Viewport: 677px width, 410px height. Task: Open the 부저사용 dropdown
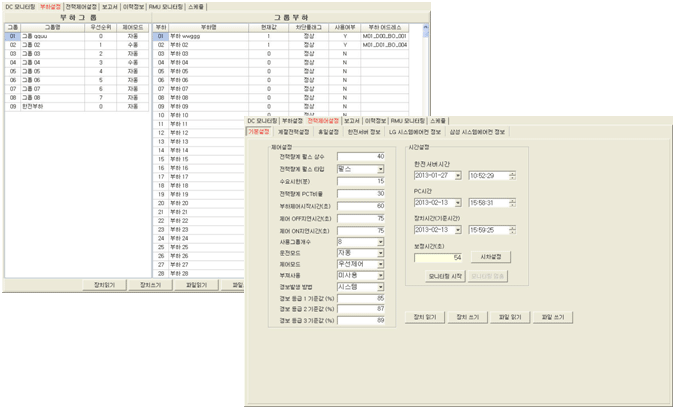[x=380, y=276]
